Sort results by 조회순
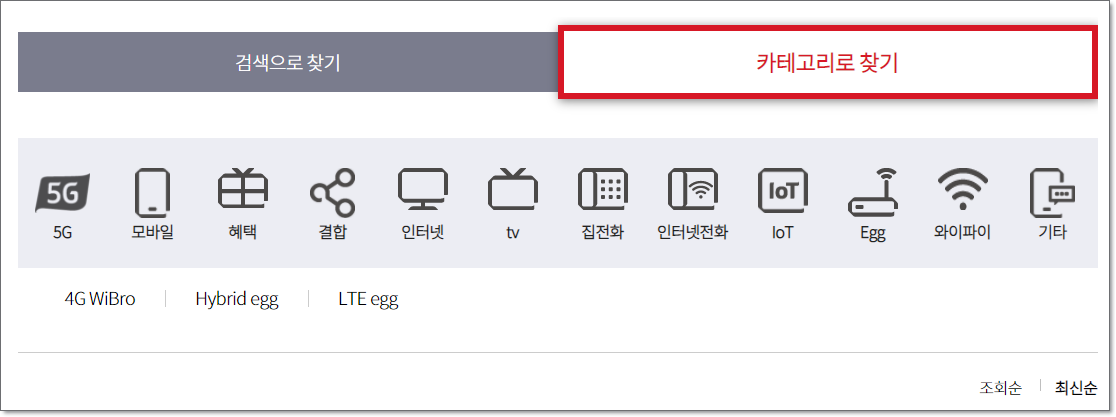 [x=1000, y=388]
